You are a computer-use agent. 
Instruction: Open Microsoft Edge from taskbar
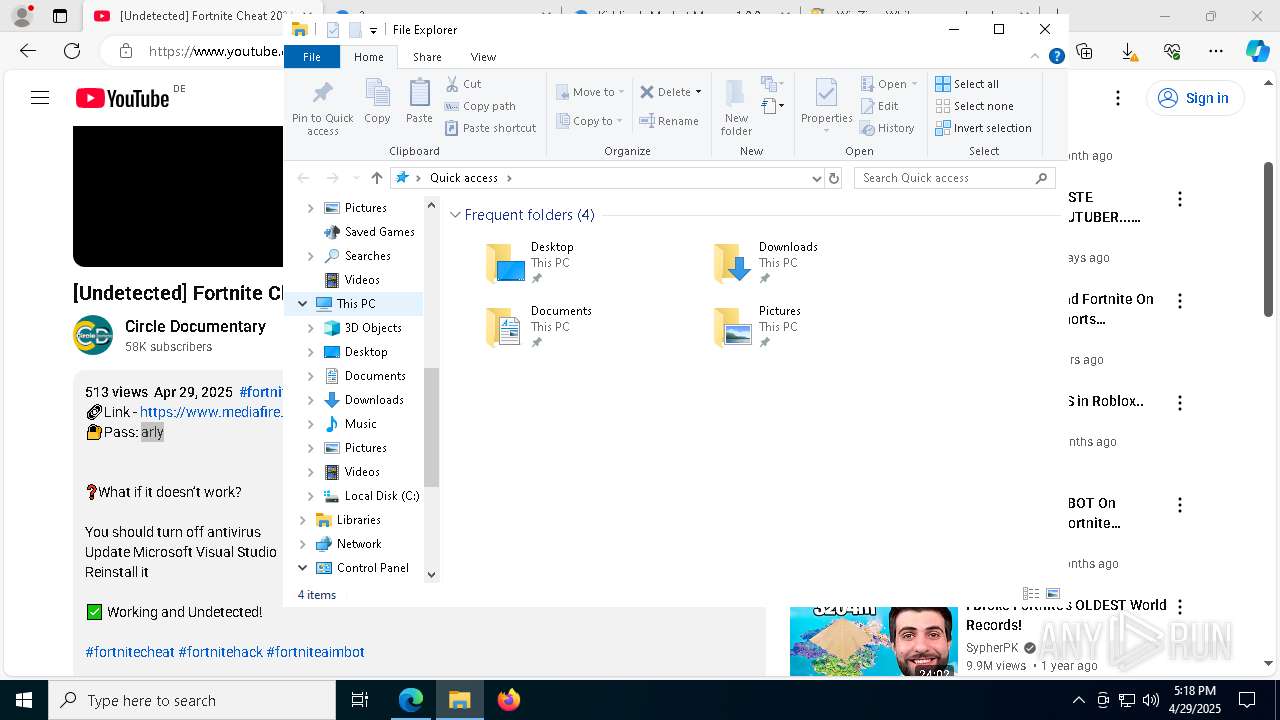(411, 701)
